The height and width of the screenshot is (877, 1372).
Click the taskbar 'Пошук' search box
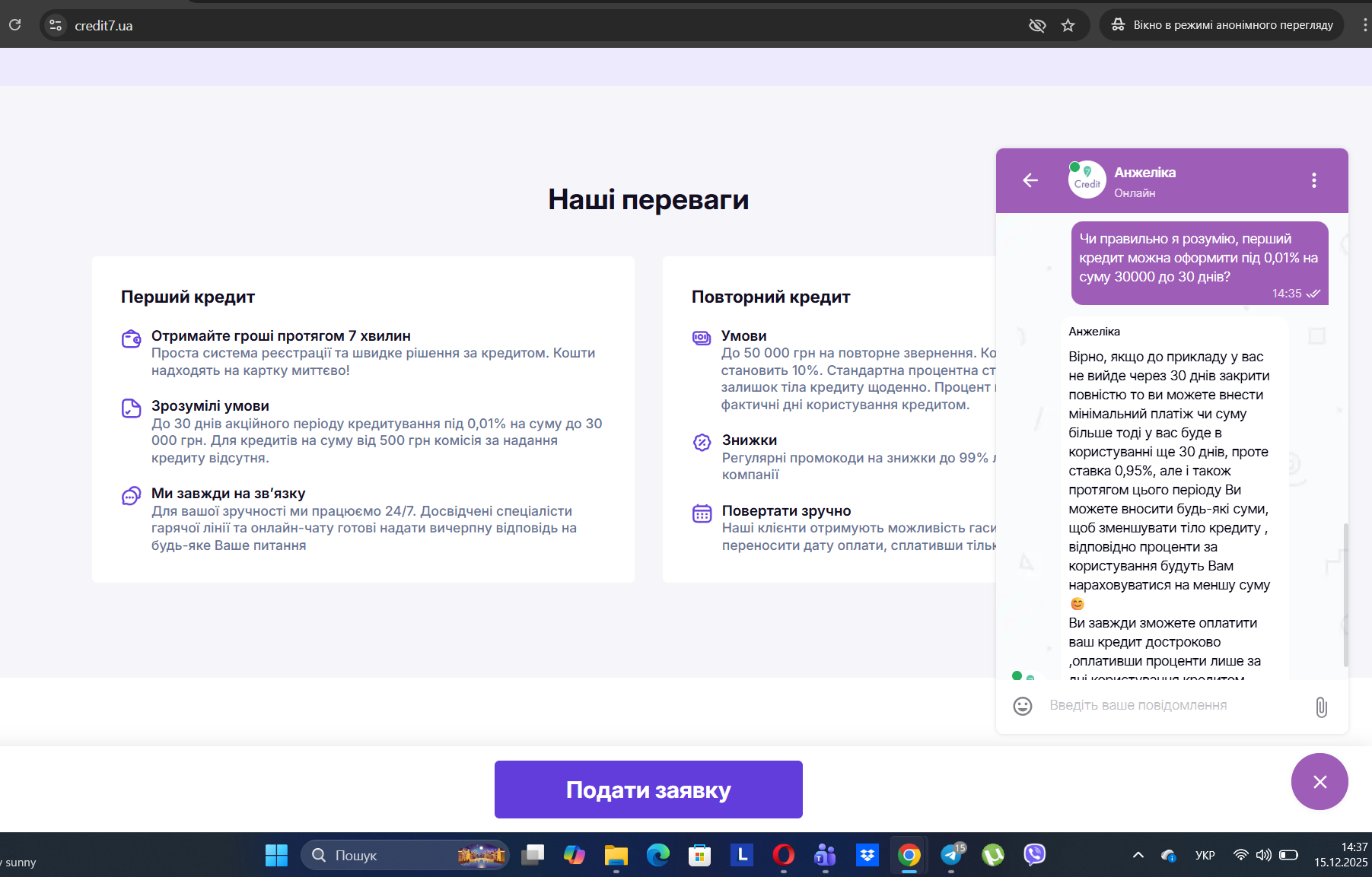[406, 855]
